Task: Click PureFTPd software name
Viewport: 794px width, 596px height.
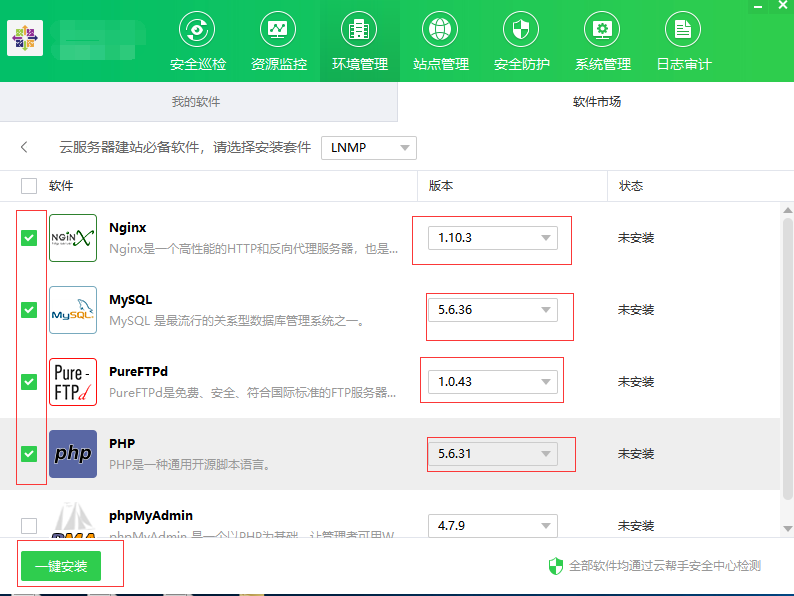Action: tap(138, 371)
